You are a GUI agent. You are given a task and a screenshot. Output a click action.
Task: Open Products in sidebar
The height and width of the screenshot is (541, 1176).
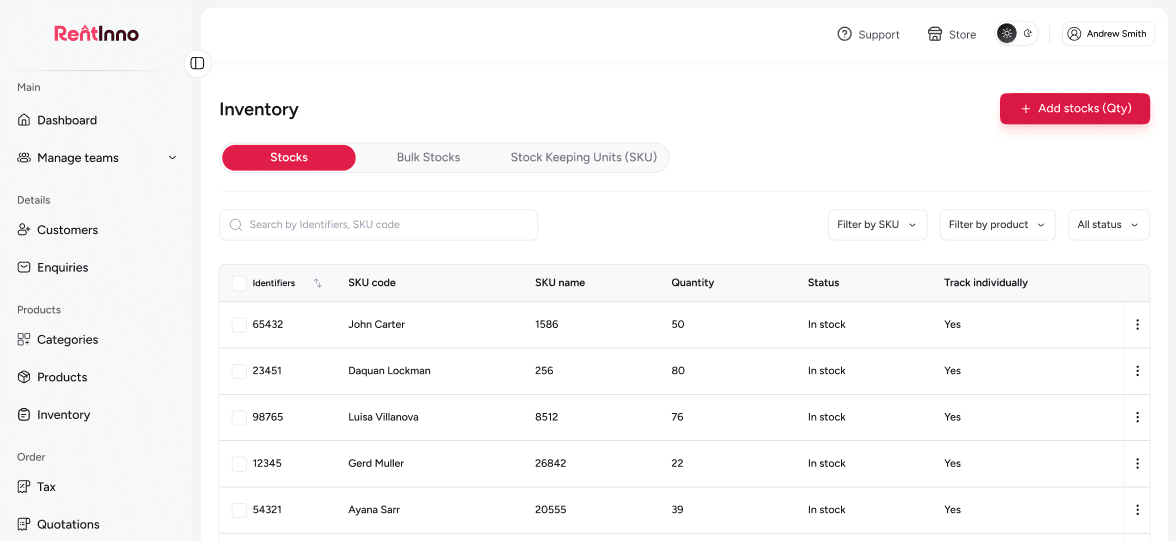point(52,377)
